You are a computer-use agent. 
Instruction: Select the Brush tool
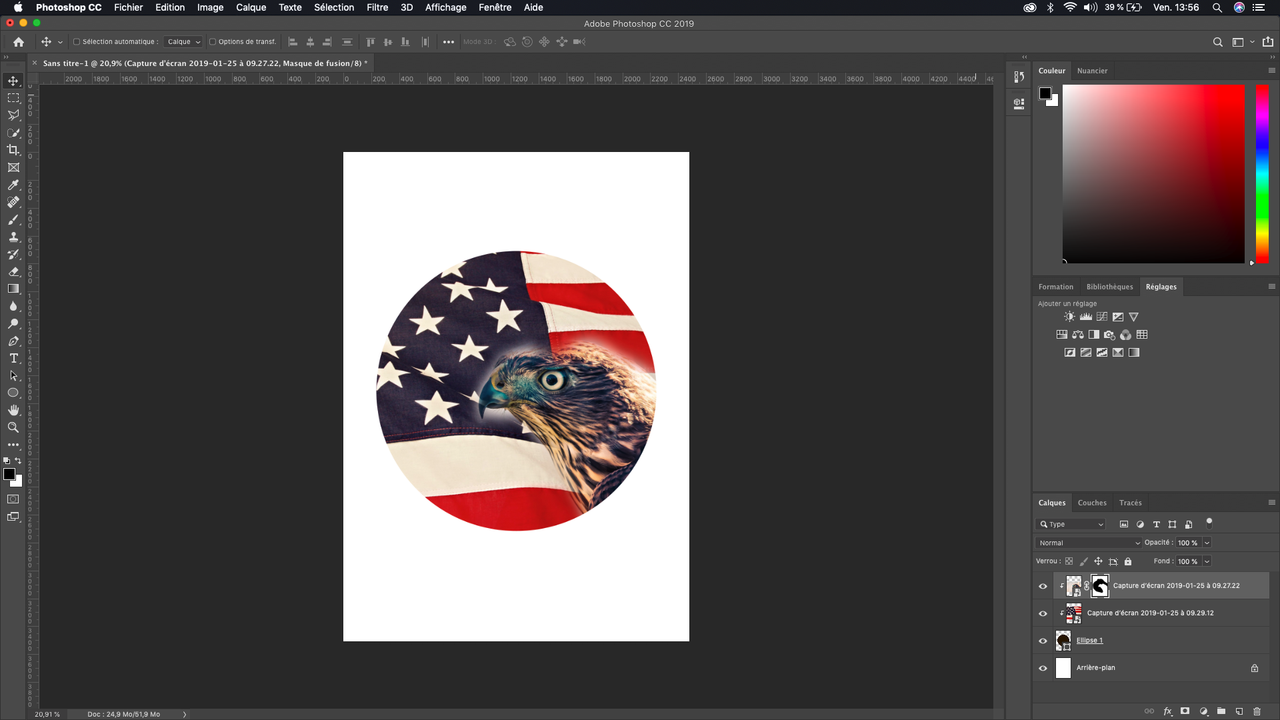pyautogui.click(x=13, y=219)
